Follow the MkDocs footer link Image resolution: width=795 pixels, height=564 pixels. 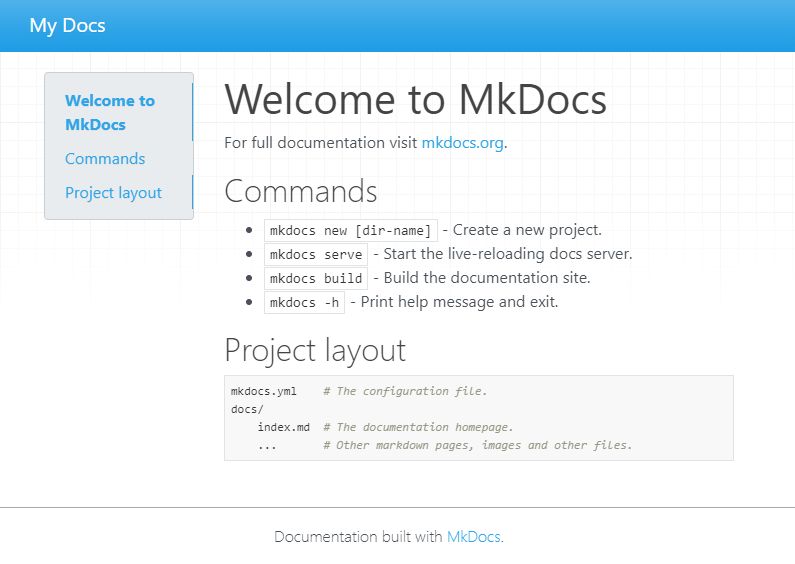pyautogui.click(x=474, y=537)
